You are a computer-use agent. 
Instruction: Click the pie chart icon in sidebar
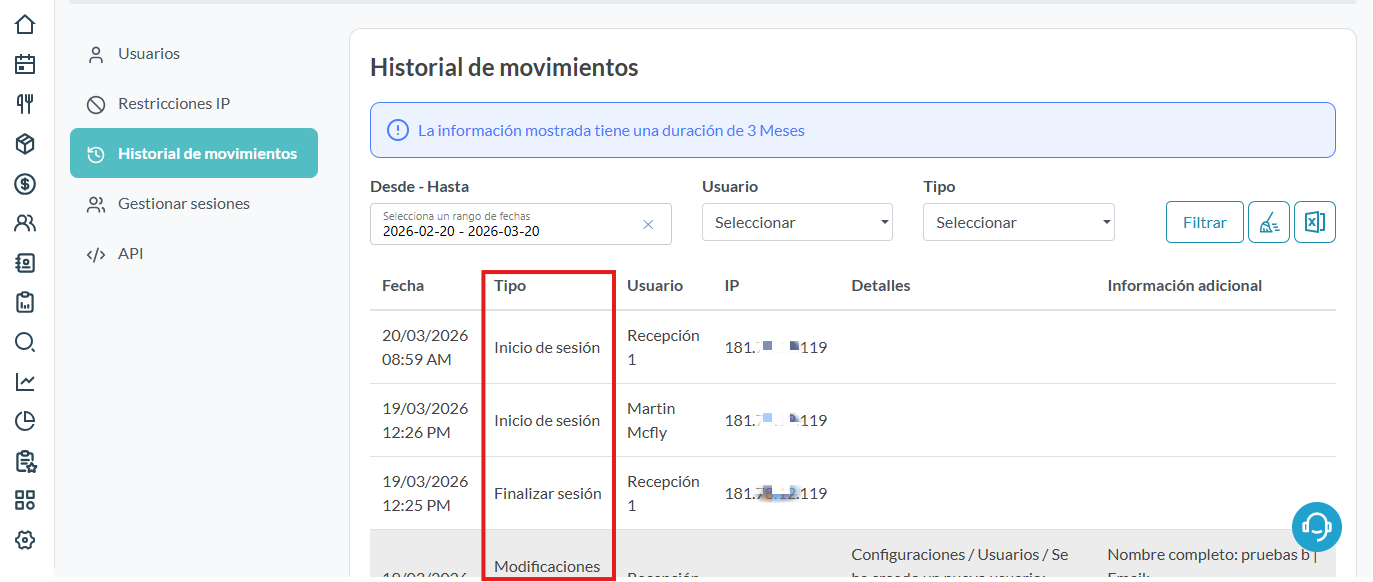25,421
